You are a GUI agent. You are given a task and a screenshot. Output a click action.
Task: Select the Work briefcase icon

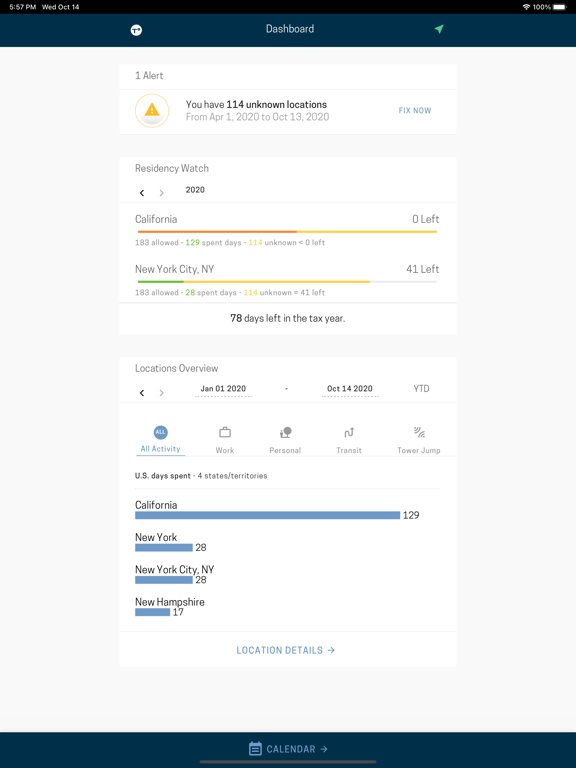point(225,432)
